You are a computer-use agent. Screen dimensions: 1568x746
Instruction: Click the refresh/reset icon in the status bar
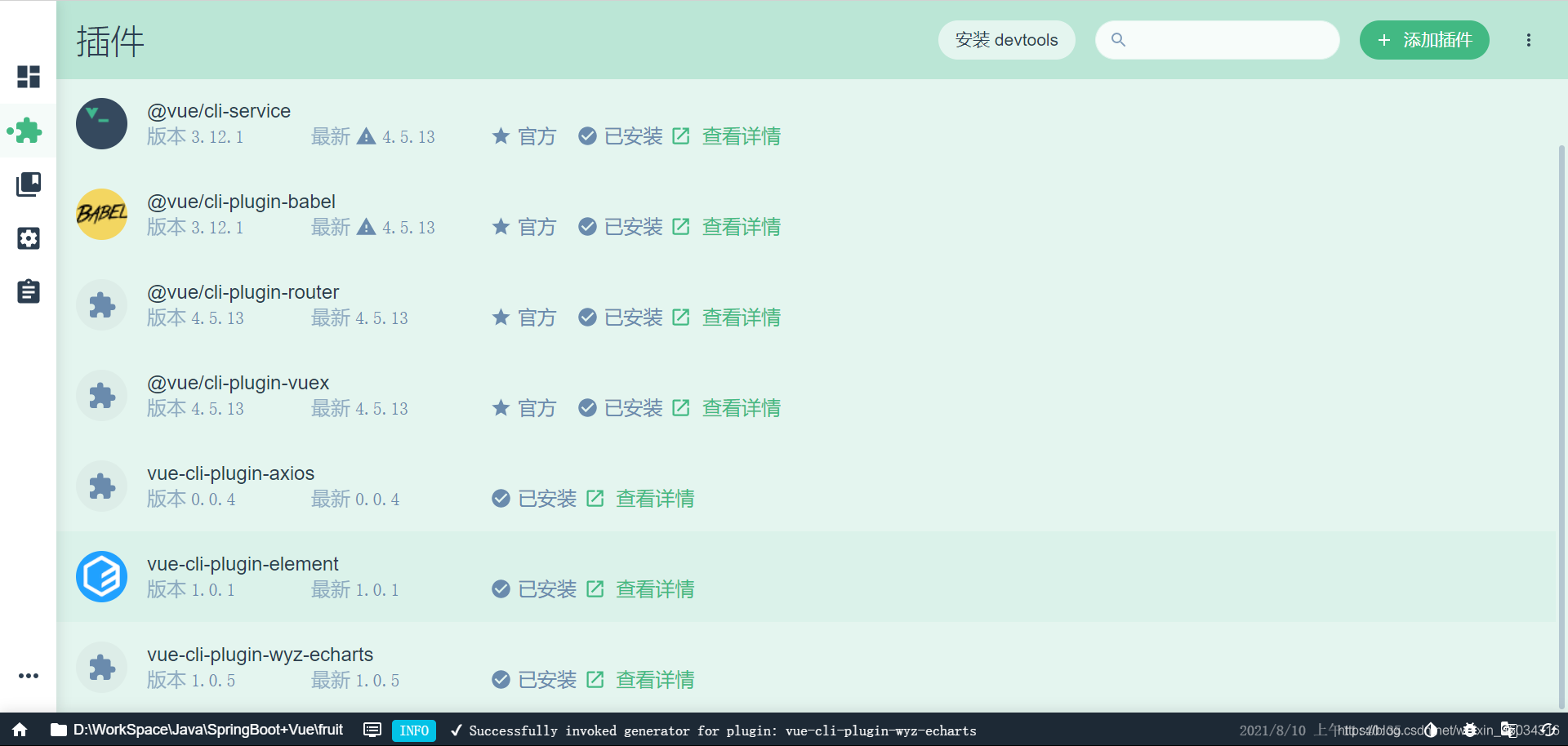[x=1548, y=730]
